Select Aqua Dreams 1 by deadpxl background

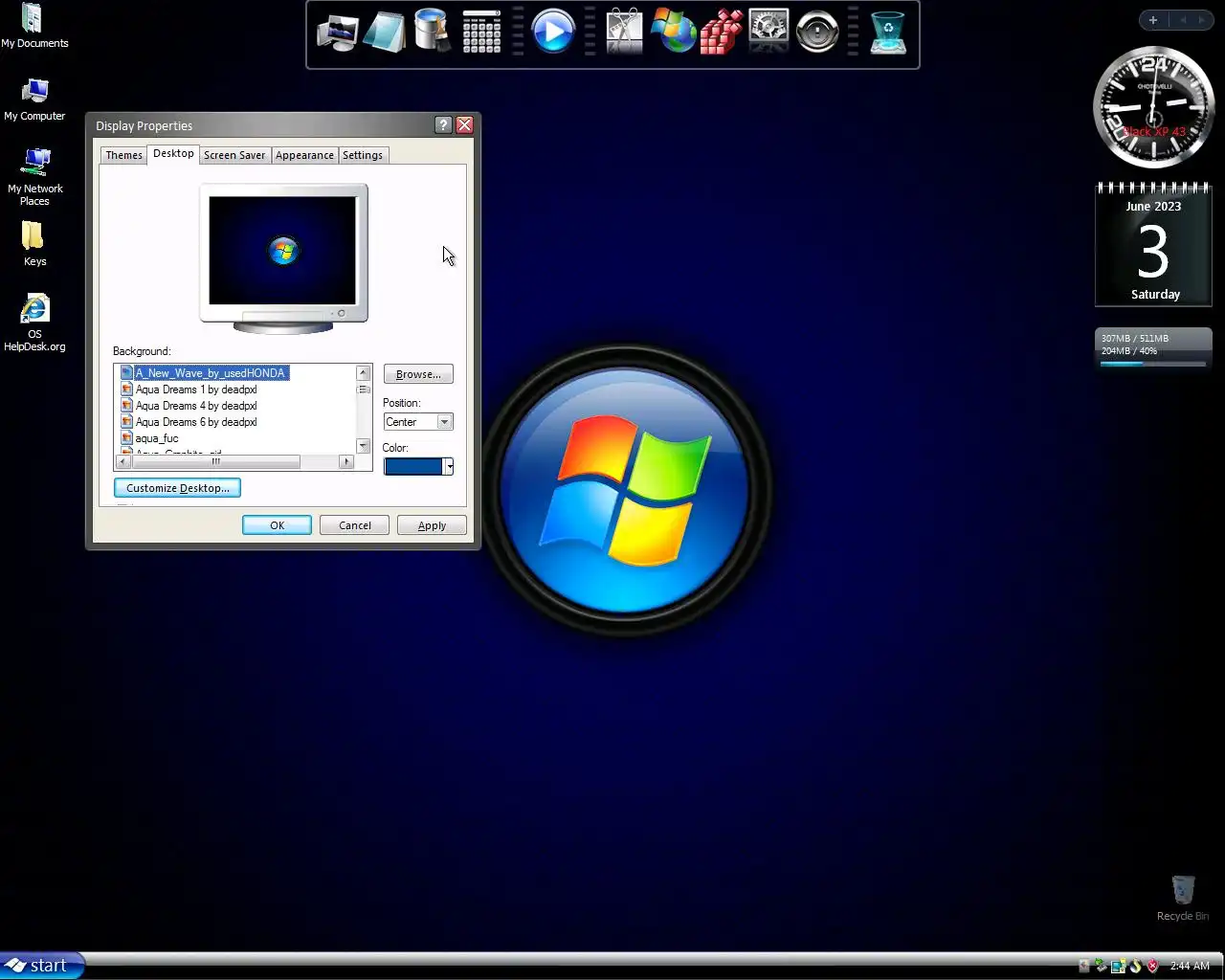tap(196, 390)
